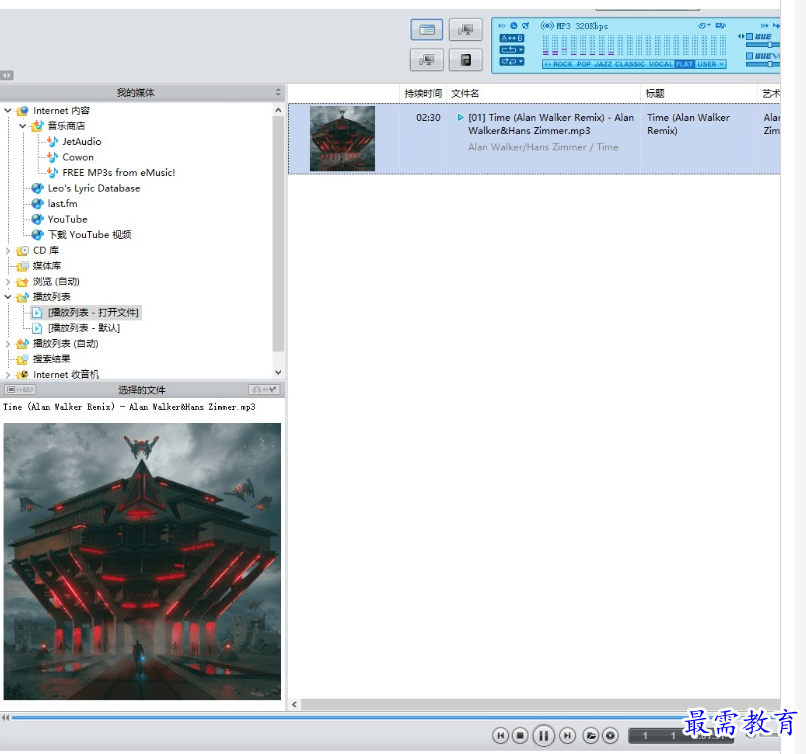The height and width of the screenshot is (754, 806).
Task: Click the portable device player icon
Action: pos(465,60)
